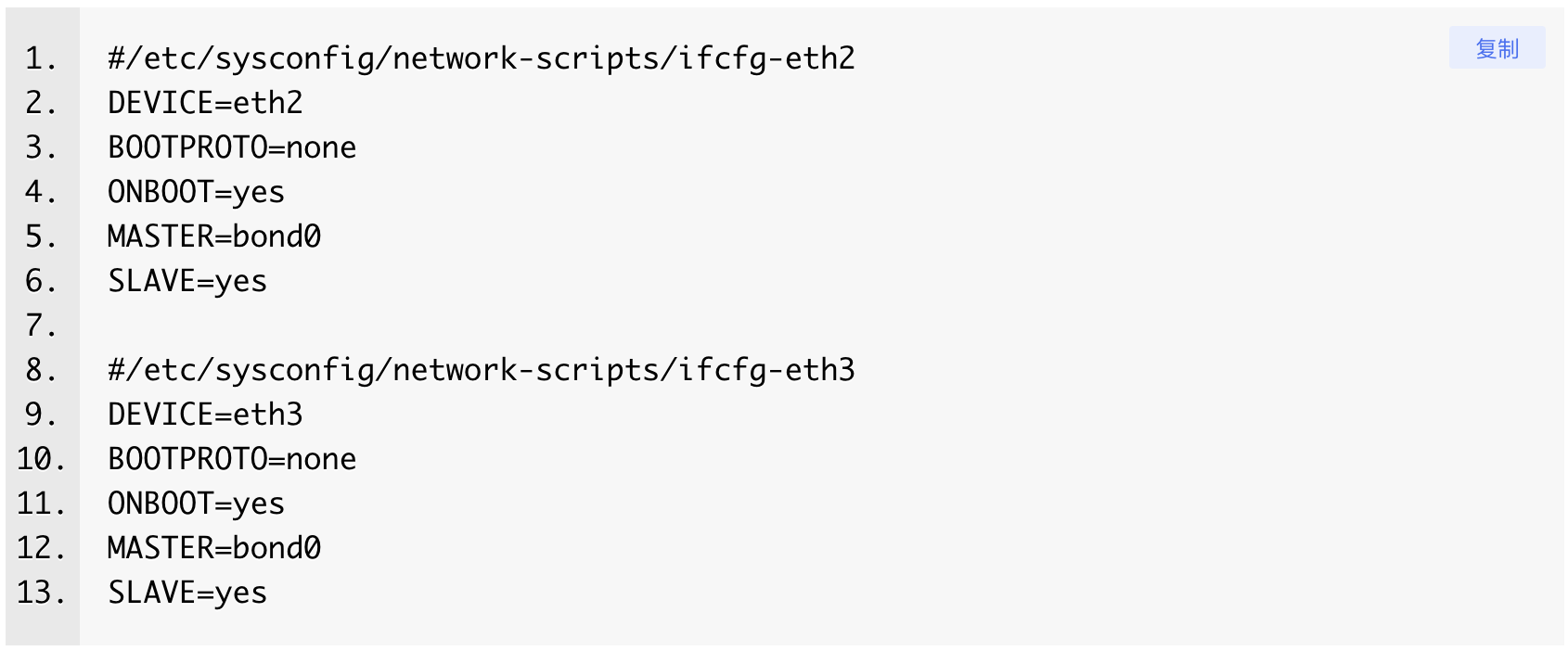Click ONBOOT=yes text on line 4
Viewport: 1568px width, 651px height.
[x=196, y=192]
